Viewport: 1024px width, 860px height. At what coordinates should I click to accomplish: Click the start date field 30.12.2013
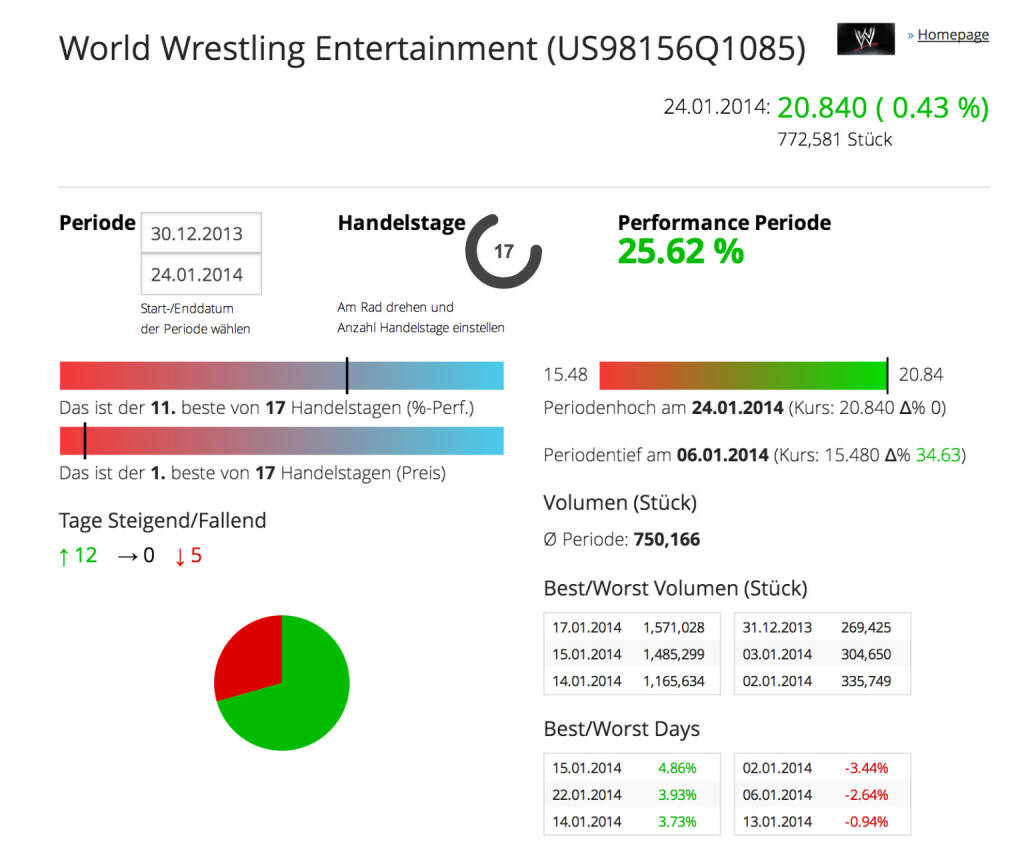click(x=201, y=234)
